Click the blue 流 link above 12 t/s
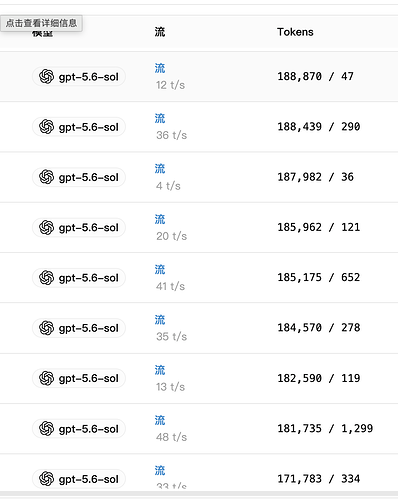Image resolution: width=398 pixels, height=500 pixels. [160, 68]
